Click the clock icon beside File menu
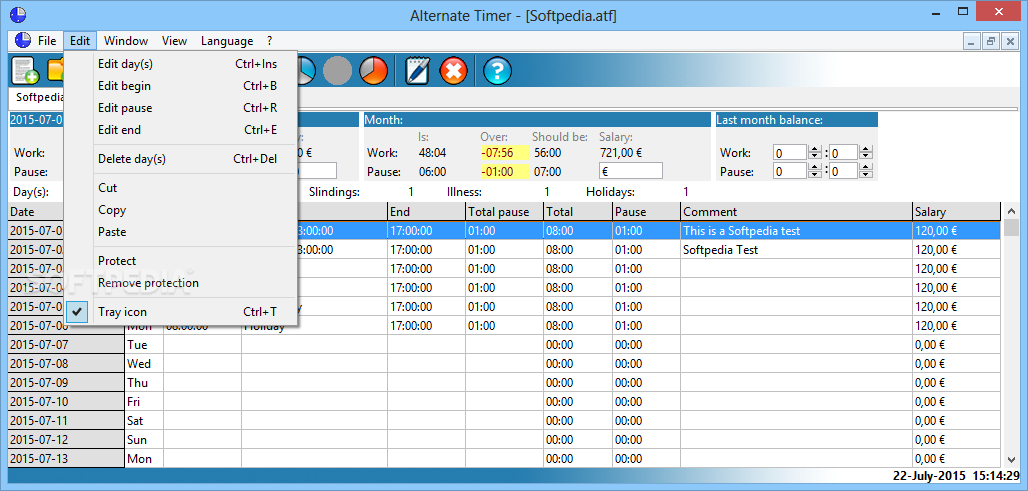This screenshot has height=491, width=1028. [x=22, y=41]
